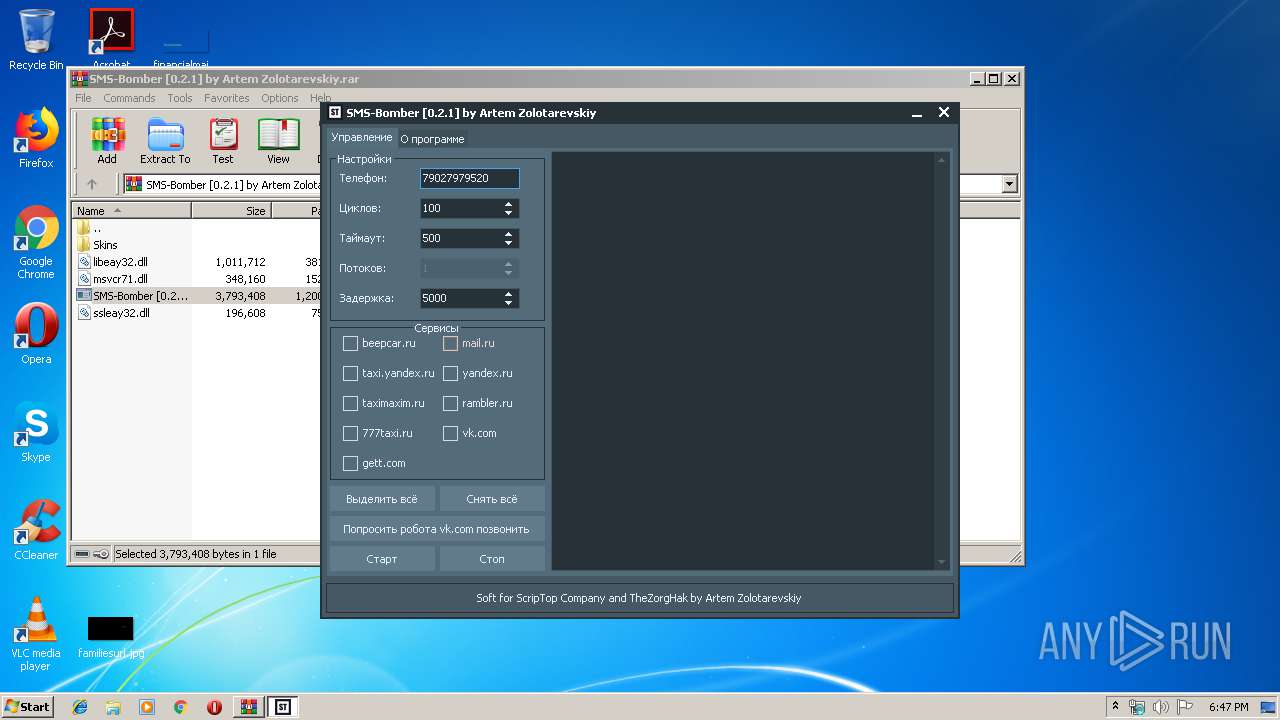This screenshot has width=1280, height=720.
Task: Decrease the Циклов value with down arrow
Action: 509,213
